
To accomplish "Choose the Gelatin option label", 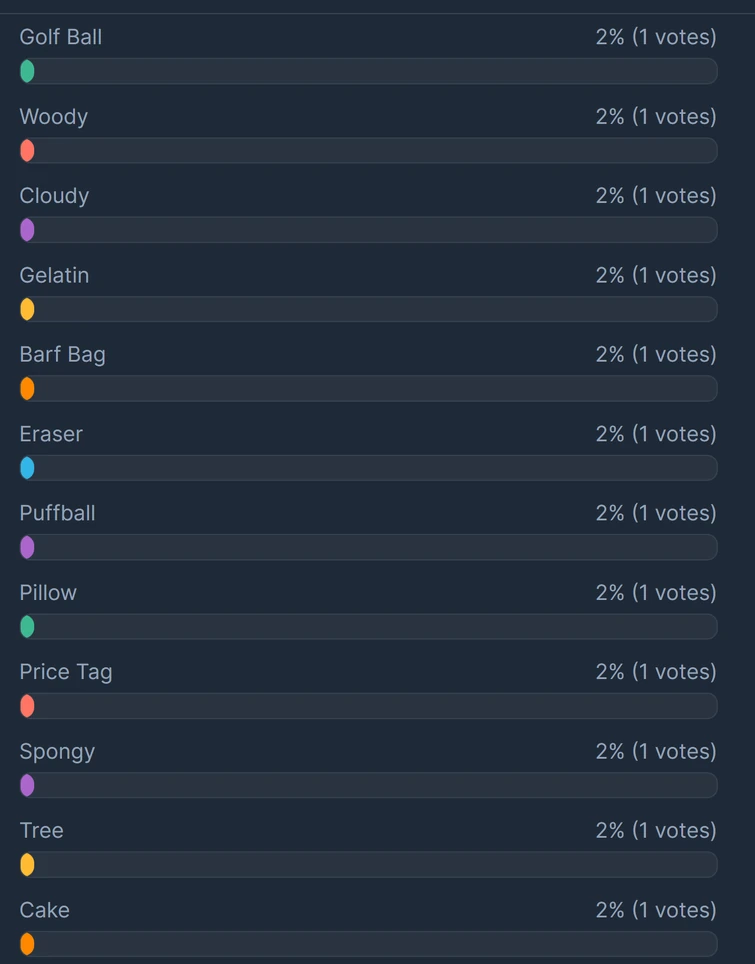I will pyautogui.click(x=54, y=275).
